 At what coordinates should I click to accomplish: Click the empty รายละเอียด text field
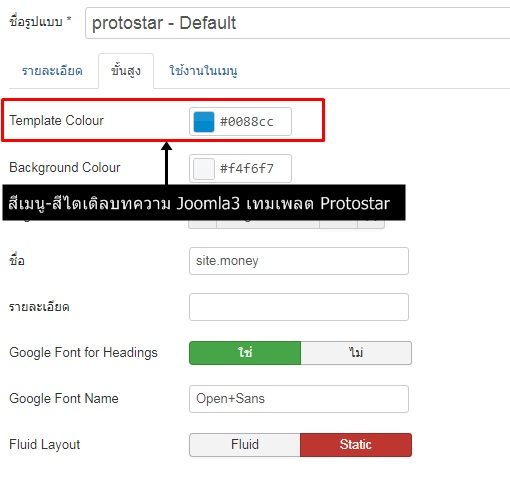click(299, 307)
